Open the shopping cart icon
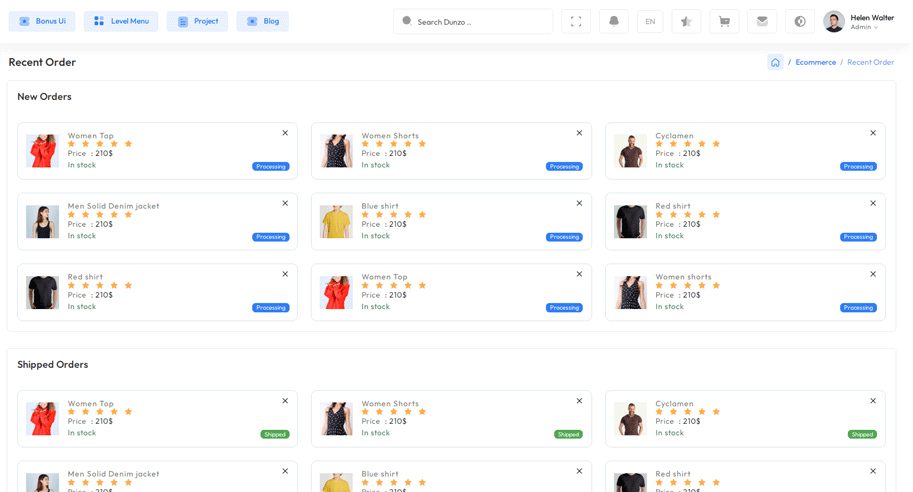913x492 pixels. [x=724, y=21]
